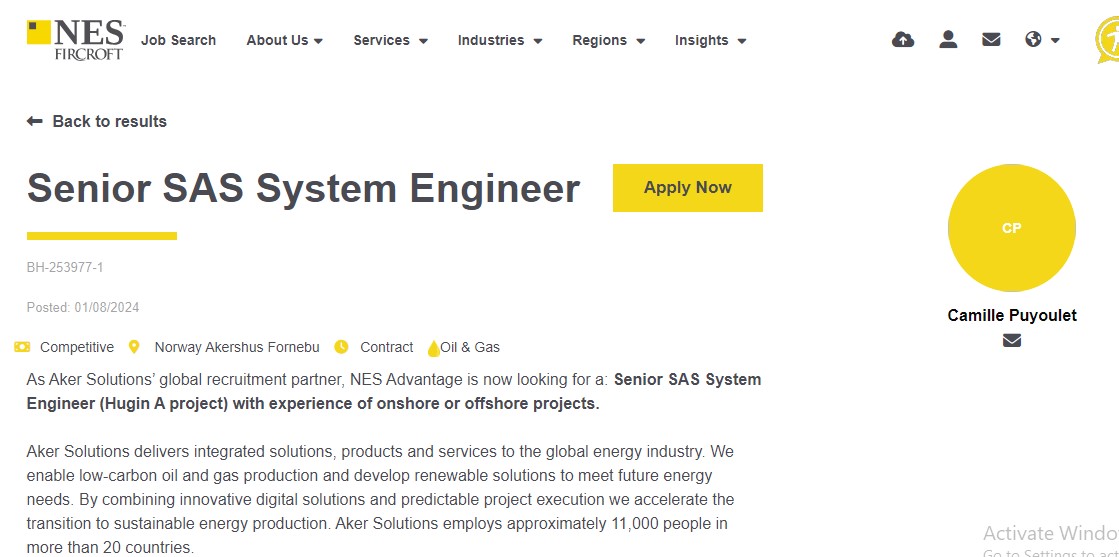
Task: Open the user account profile icon
Action: click(x=948, y=39)
